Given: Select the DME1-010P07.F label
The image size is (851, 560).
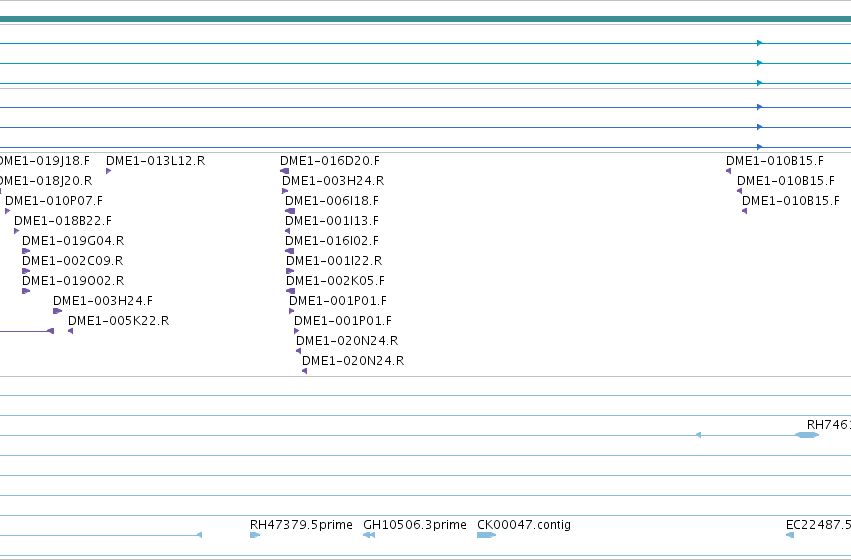Looking at the screenshot, I should [x=54, y=201].
